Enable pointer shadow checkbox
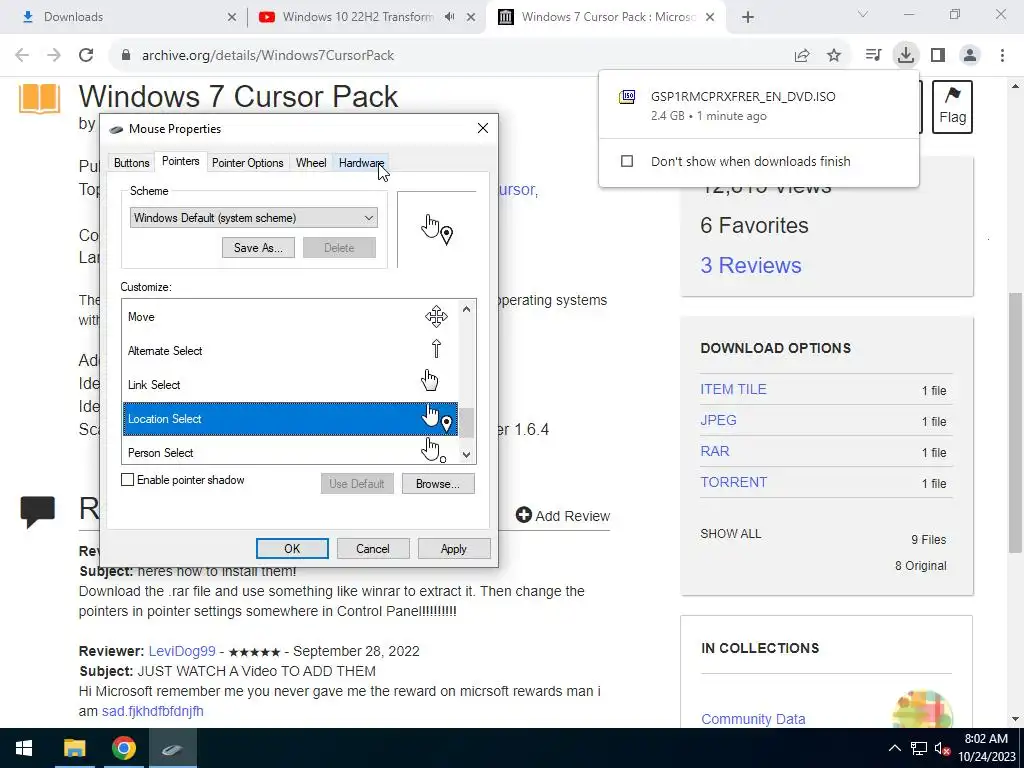The image size is (1024, 768). pyautogui.click(x=127, y=480)
